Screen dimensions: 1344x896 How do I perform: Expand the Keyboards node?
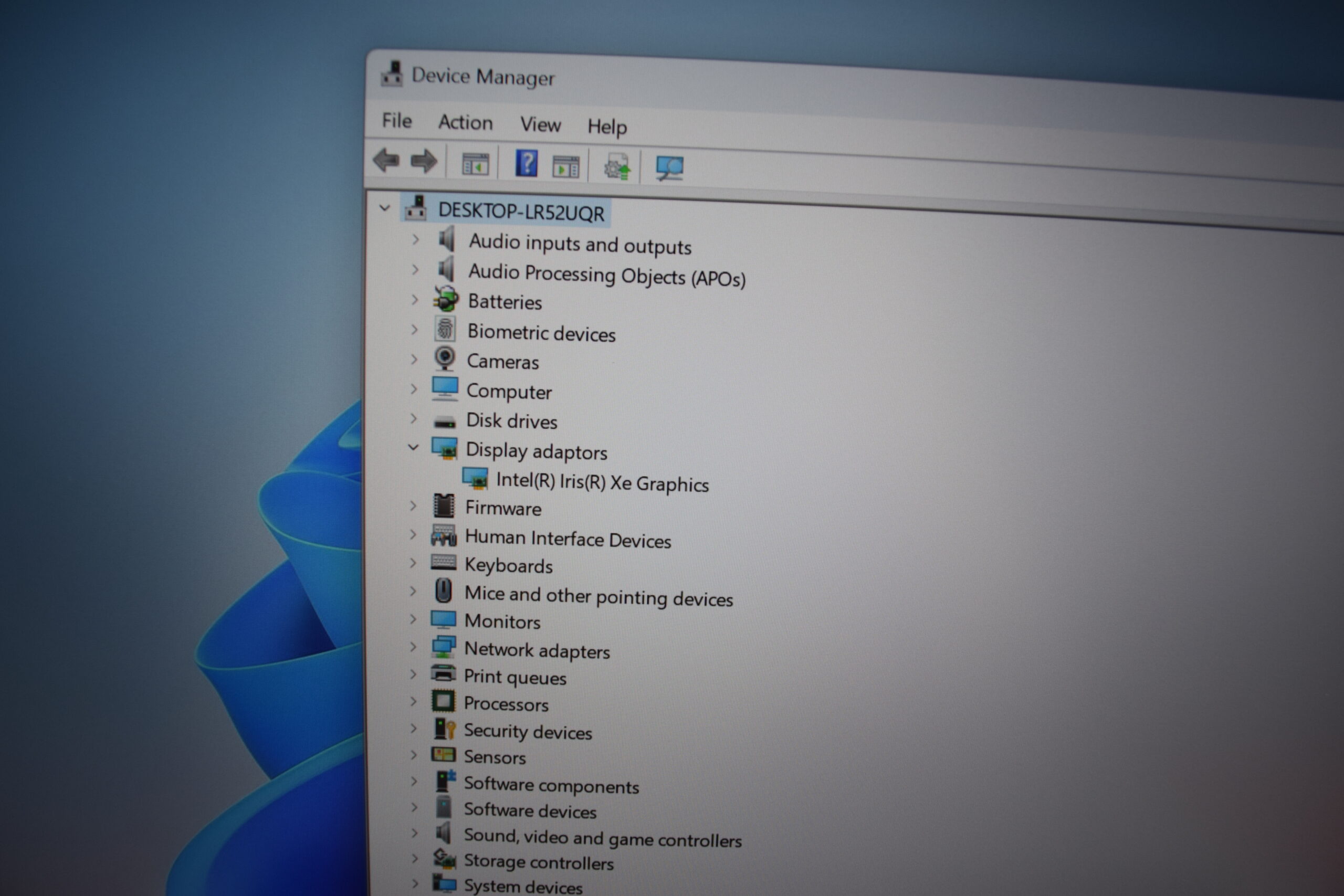point(414,563)
